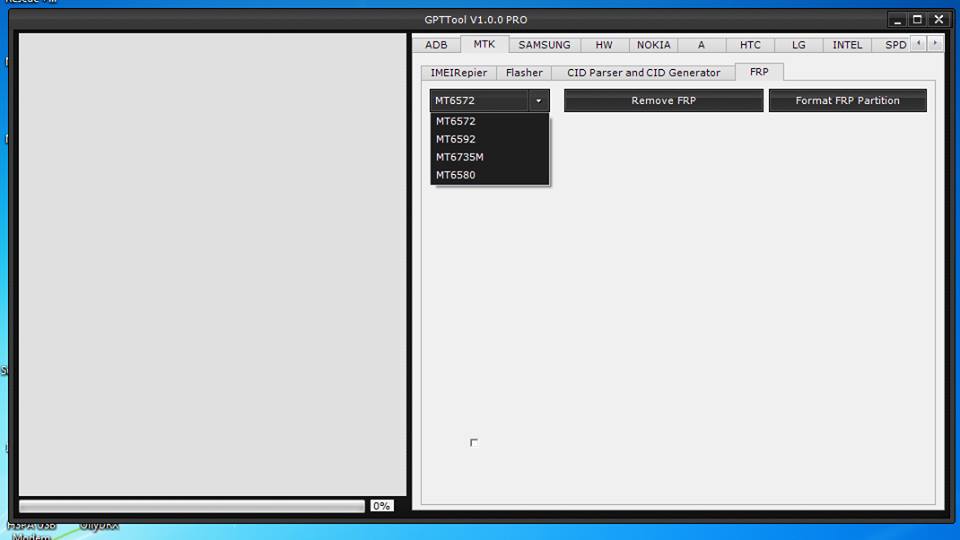960x540 pixels.
Task: Switch to the LG tab
Action: pos(798,45)
